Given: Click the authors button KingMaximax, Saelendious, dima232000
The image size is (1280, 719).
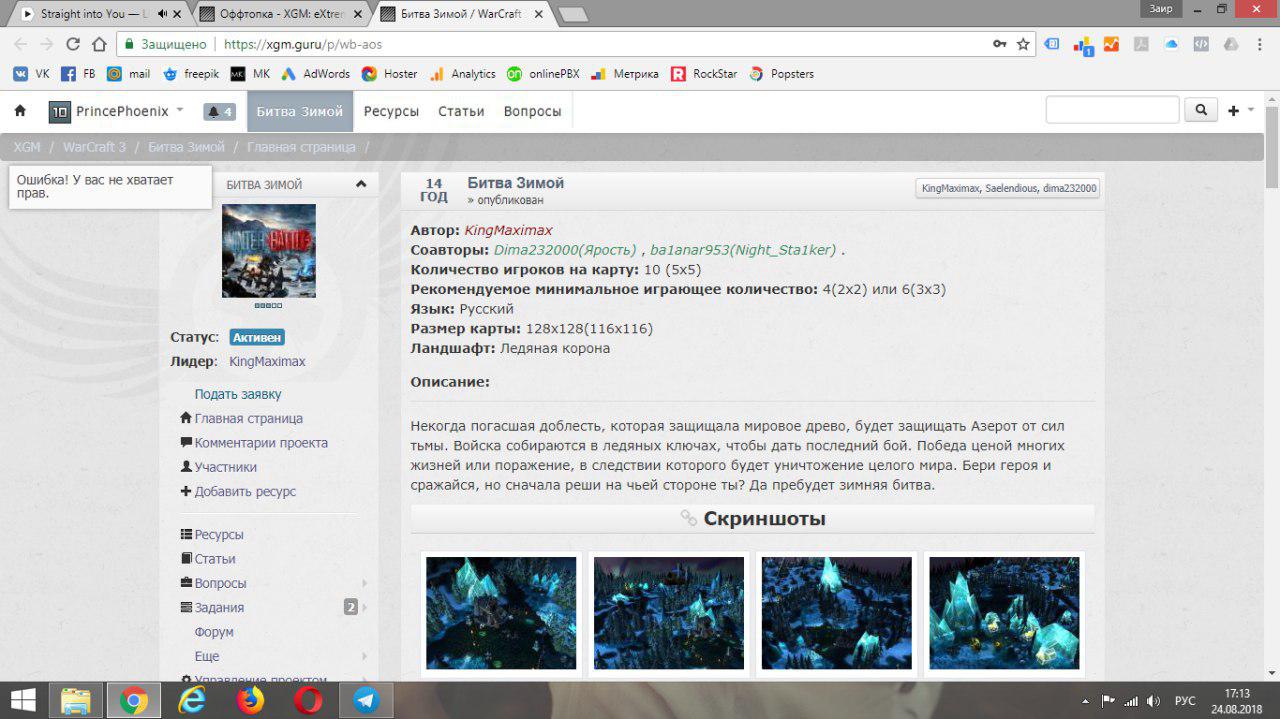Looking at the screenshot, I should pos(1008,188).
